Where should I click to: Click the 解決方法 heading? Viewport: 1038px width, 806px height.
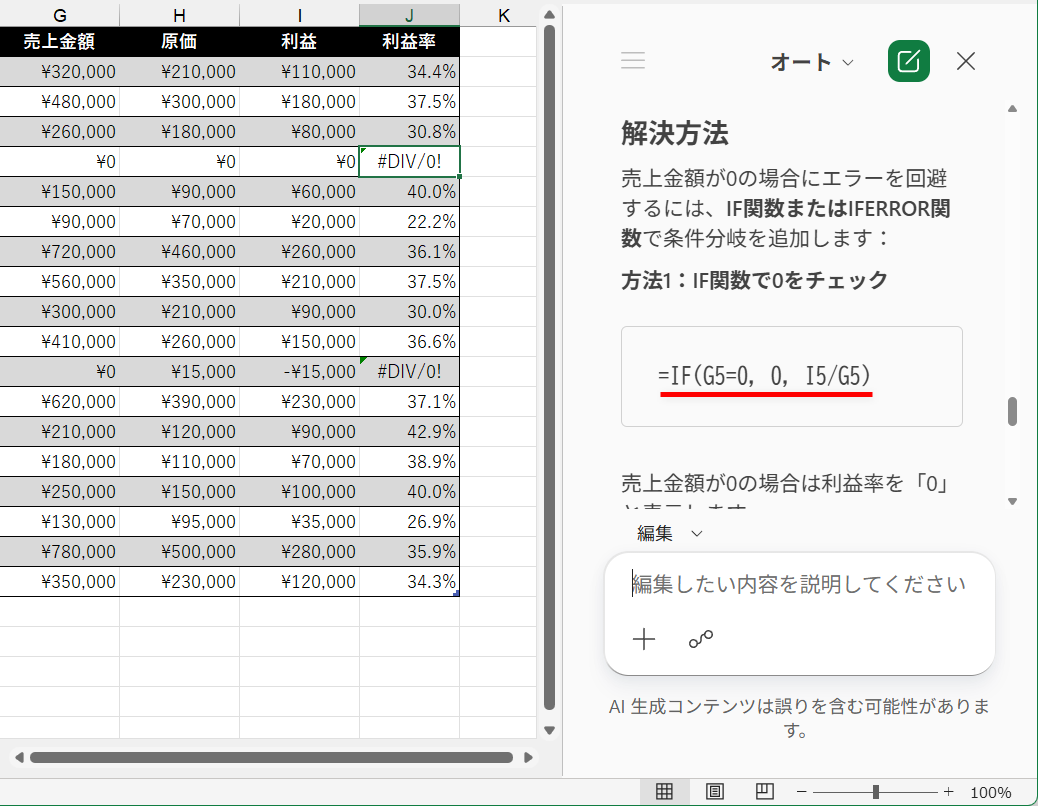coord(675,134)
